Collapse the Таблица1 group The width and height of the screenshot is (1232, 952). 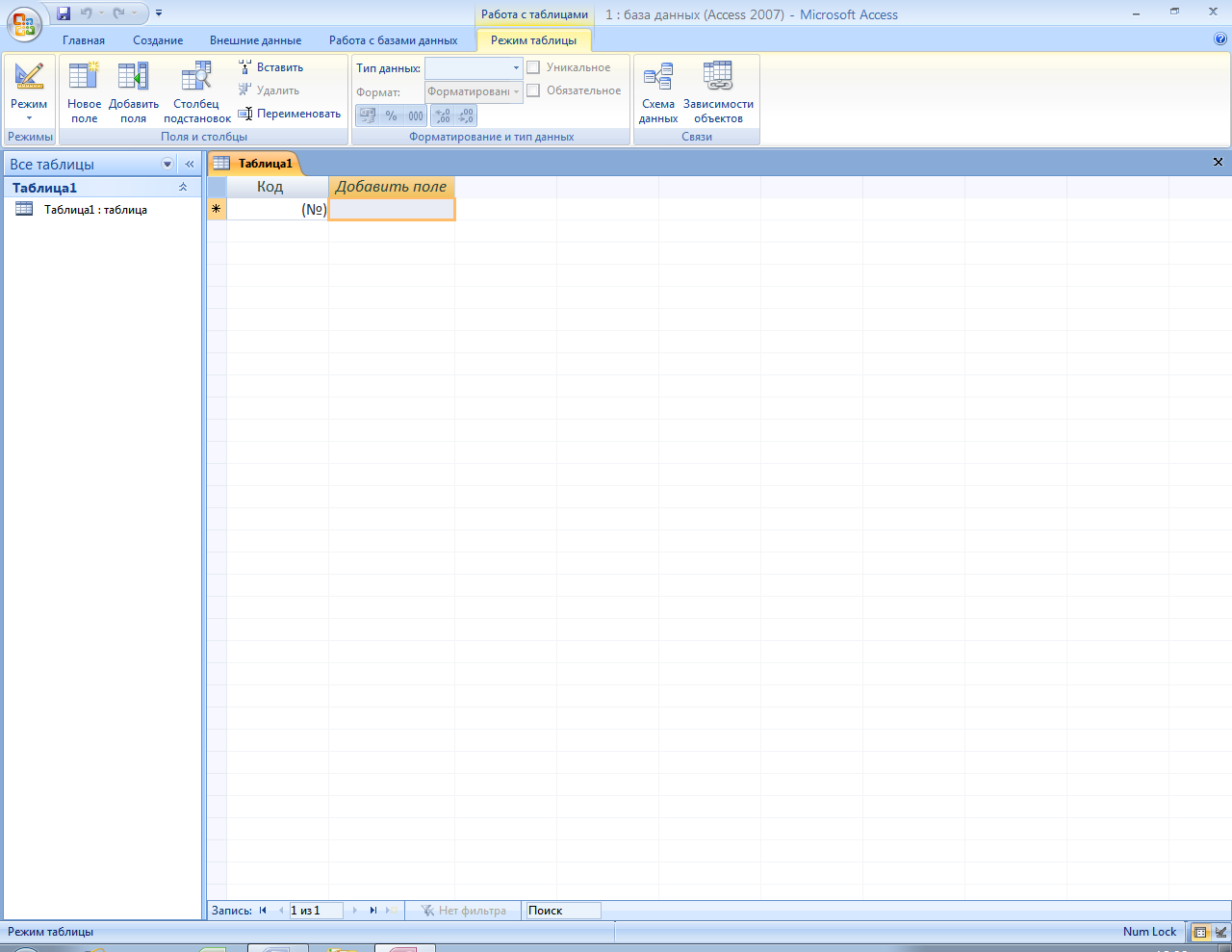coord(183,188)
